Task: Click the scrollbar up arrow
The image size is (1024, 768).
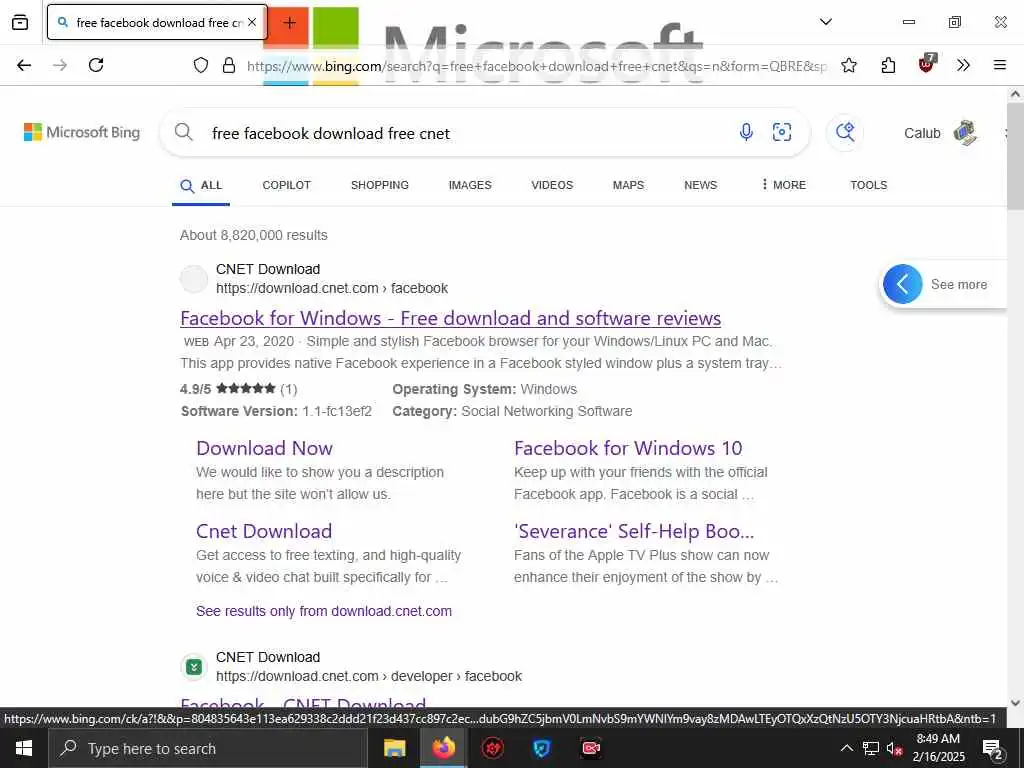Action: tap(1016, 95)
